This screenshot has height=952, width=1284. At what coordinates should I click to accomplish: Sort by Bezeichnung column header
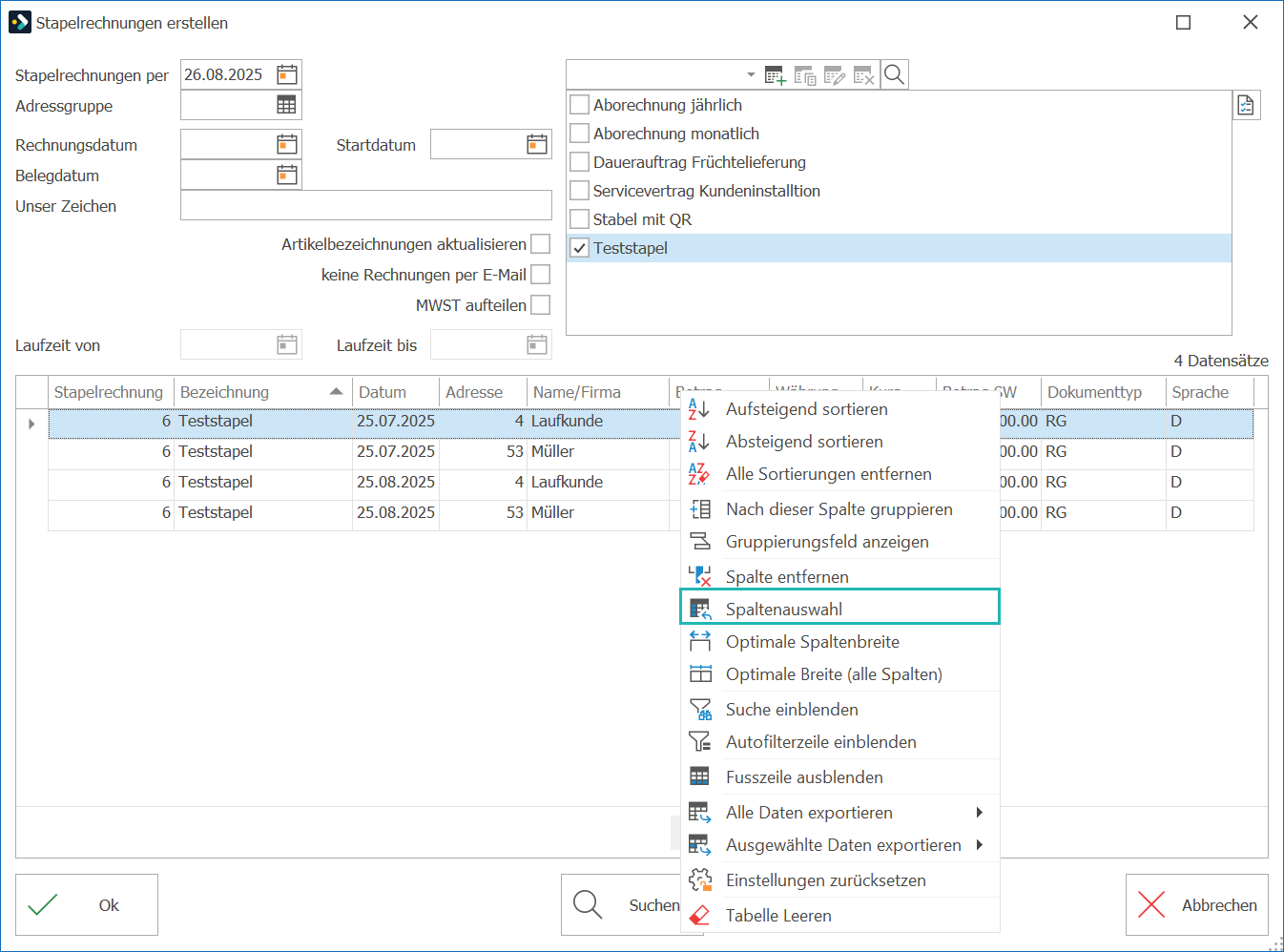click(262, 392)
